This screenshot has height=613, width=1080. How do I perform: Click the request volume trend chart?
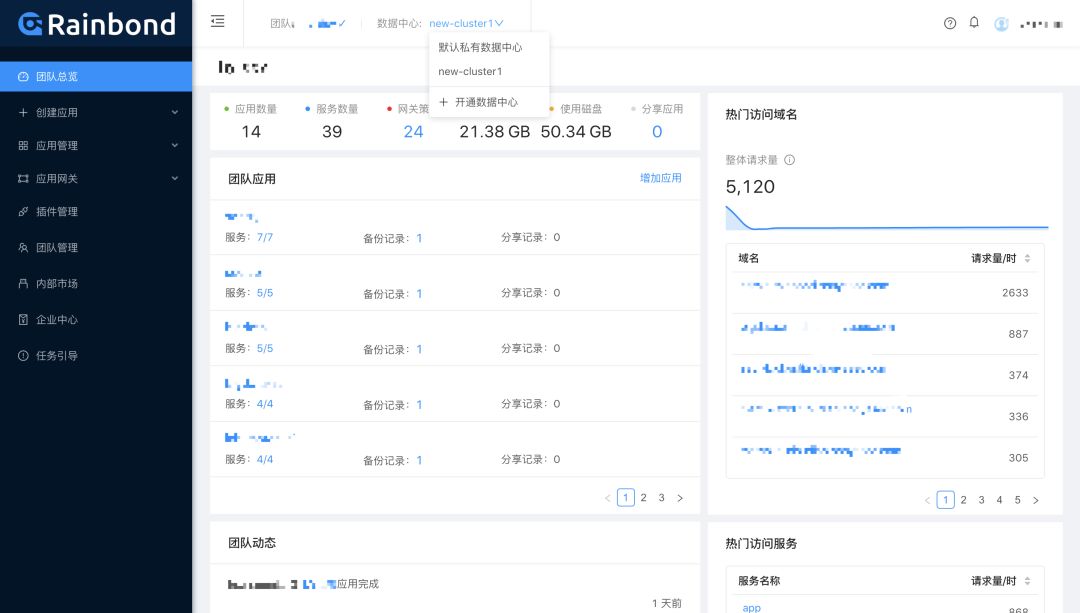[x=886, y=218]
